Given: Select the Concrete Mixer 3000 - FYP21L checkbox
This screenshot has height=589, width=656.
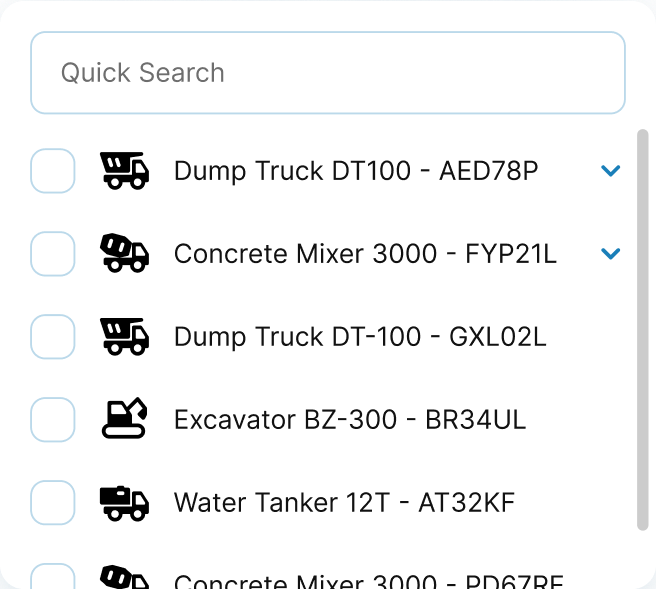Looking at the screenshot, I should (x=53, y=254).
